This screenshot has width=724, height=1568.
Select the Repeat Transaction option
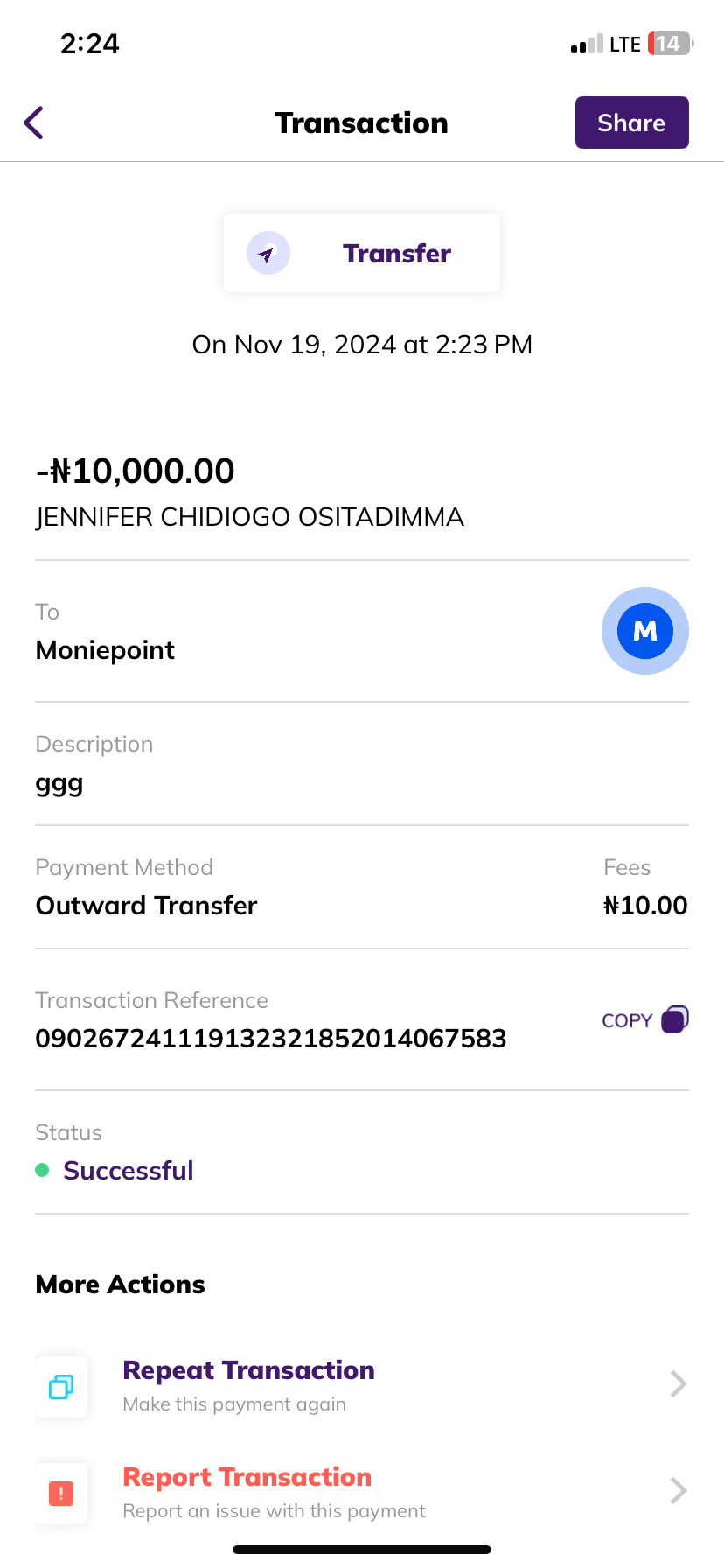click(x=248, y=1370)
